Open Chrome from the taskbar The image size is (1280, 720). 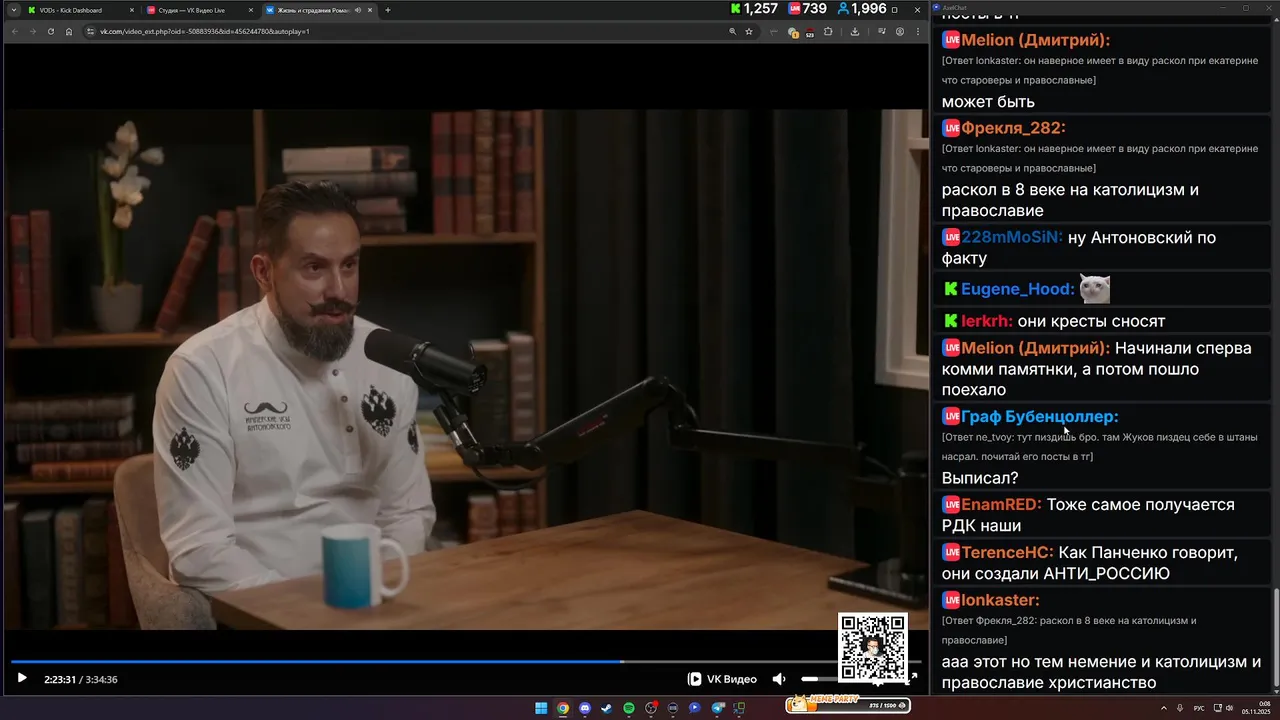pyautogui.click(x=563, y=708)
